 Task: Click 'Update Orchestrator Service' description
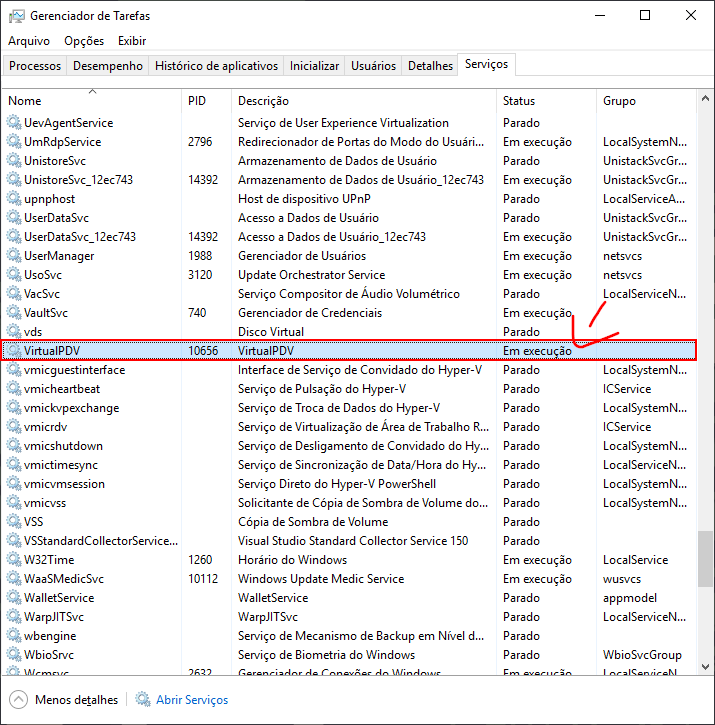coord(311,275)
